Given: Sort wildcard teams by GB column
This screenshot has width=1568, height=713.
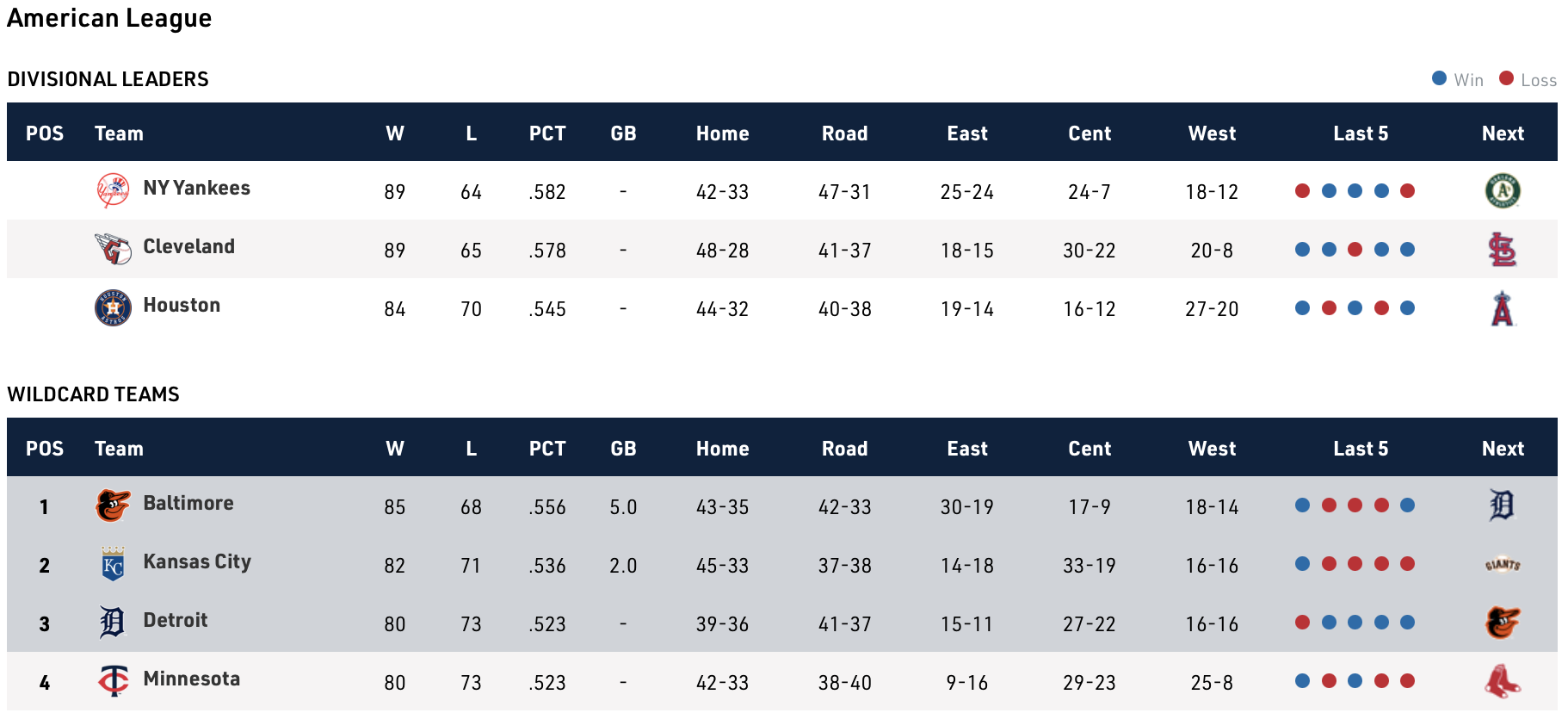Looking at the screenshot, I should coord(623,449).
